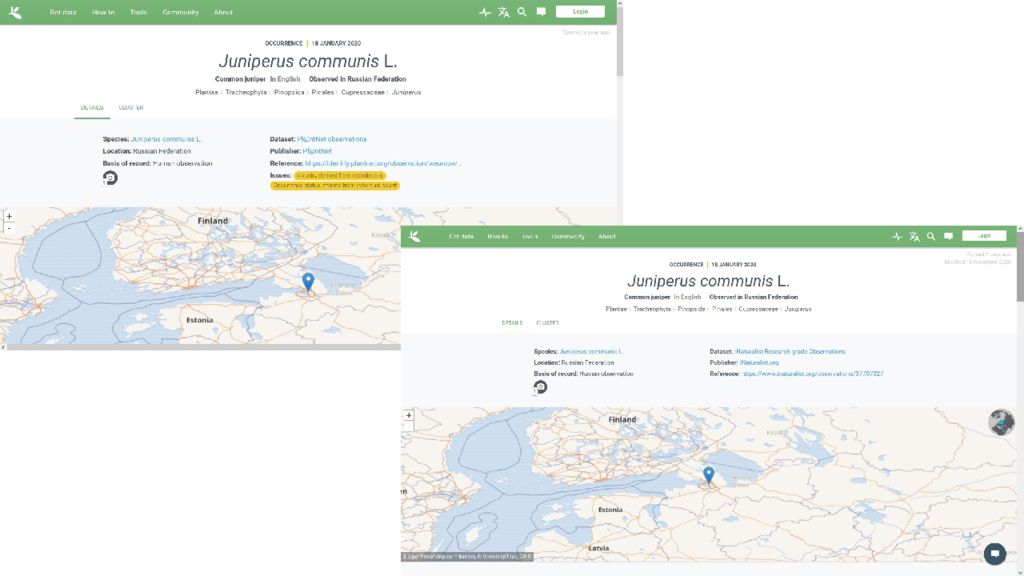Image resolution: width=1024 pixels, height=576 pixels.
Task: Open Community menu on iNaturalist occurrence page
Action: point(568,236)
